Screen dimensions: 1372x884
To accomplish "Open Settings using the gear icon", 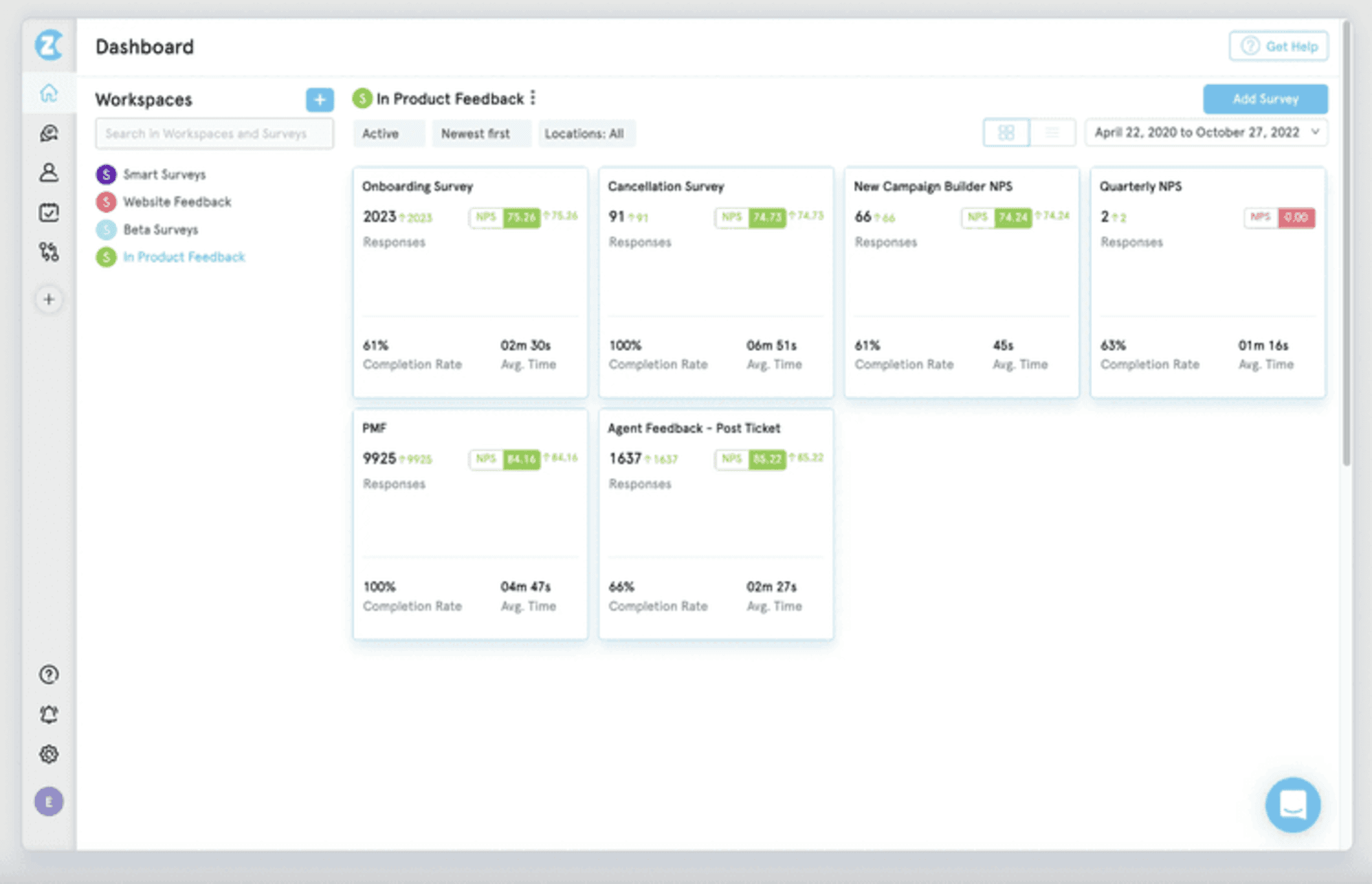I will [x=48, y=755].
